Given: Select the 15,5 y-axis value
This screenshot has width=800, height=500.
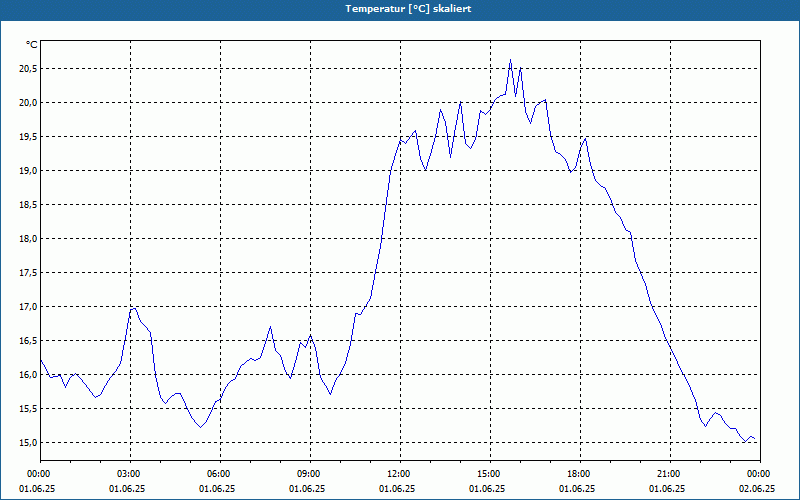Looking at the screenshot, I should pos(28,409).
